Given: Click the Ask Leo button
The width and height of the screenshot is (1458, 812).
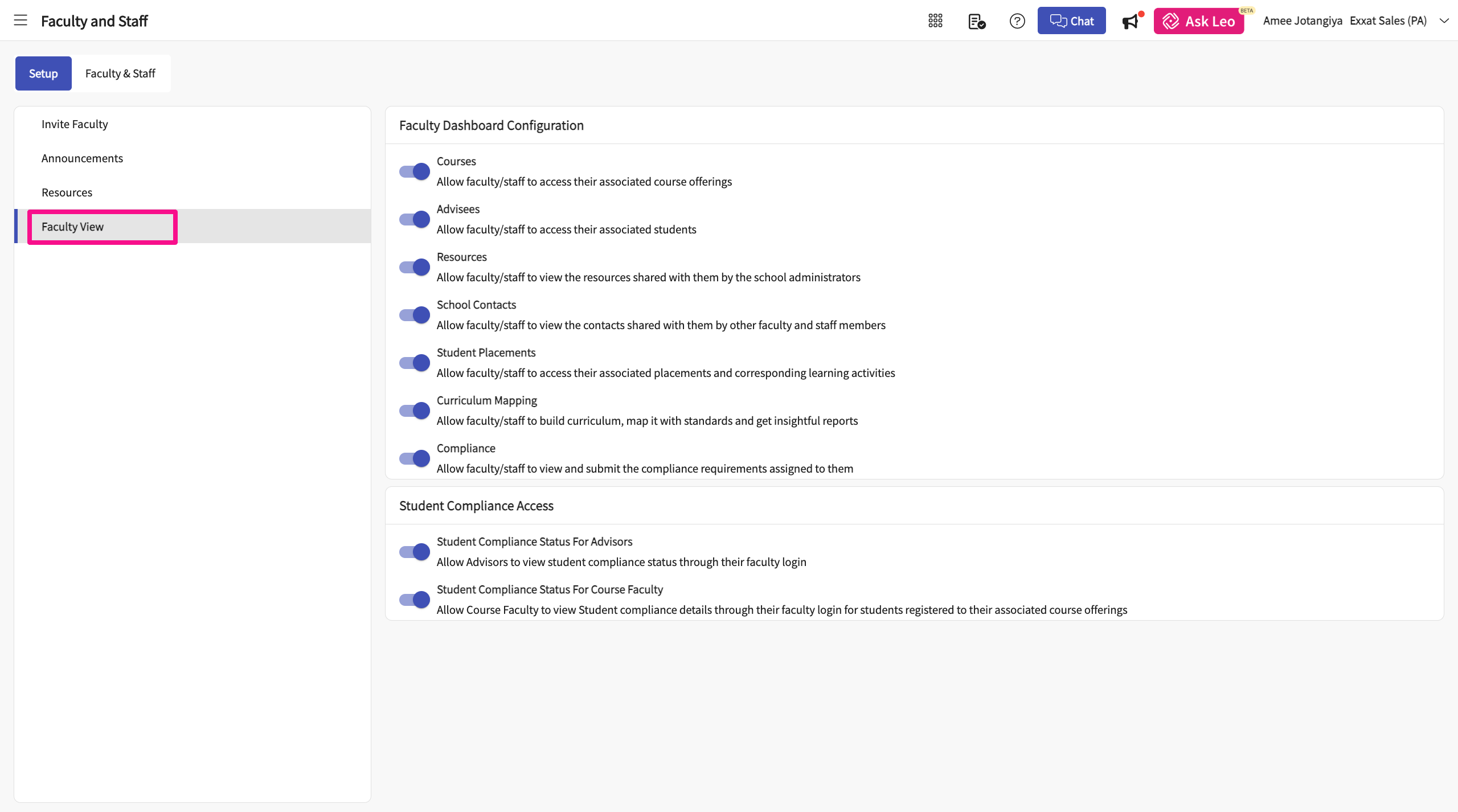Looking at the screenshot, I should (x=1198, y=21).
